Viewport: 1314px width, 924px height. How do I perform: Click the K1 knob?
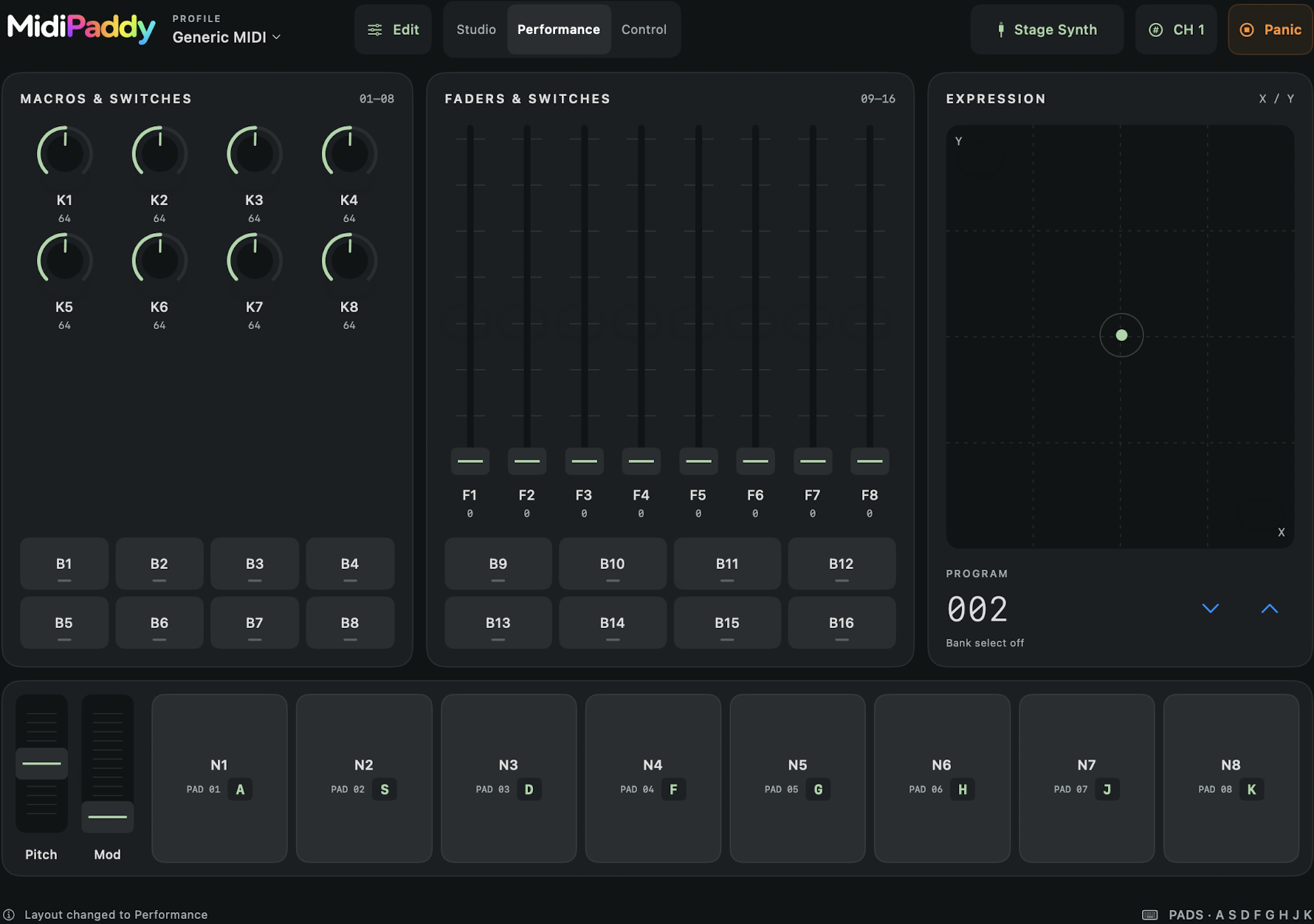65,153
